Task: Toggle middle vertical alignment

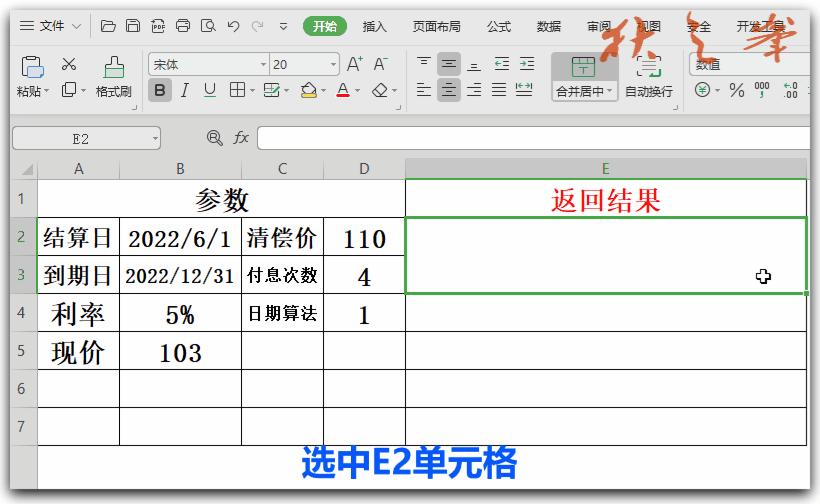Action: (449, 64)
